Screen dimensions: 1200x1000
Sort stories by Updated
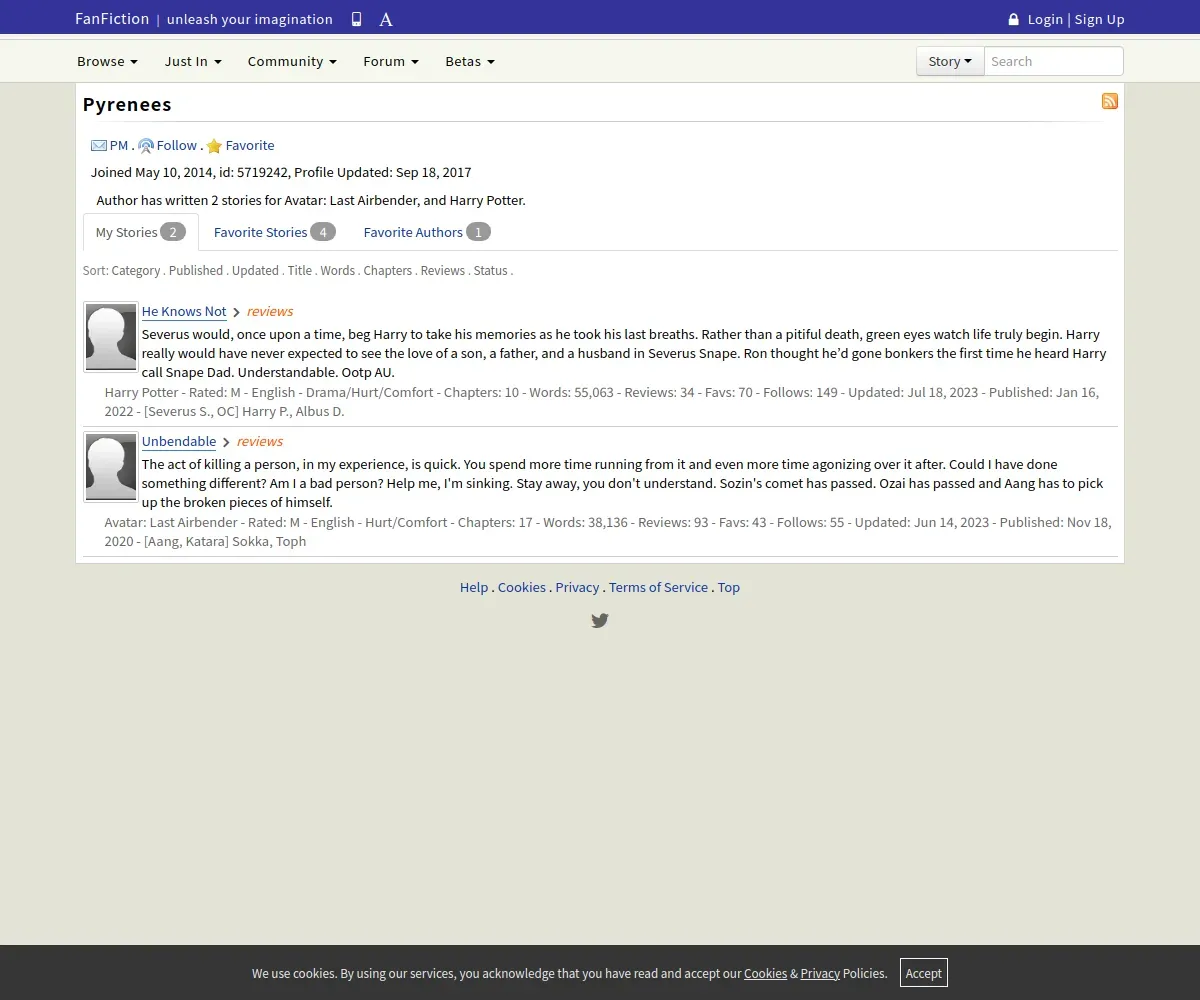coord(255,271)
